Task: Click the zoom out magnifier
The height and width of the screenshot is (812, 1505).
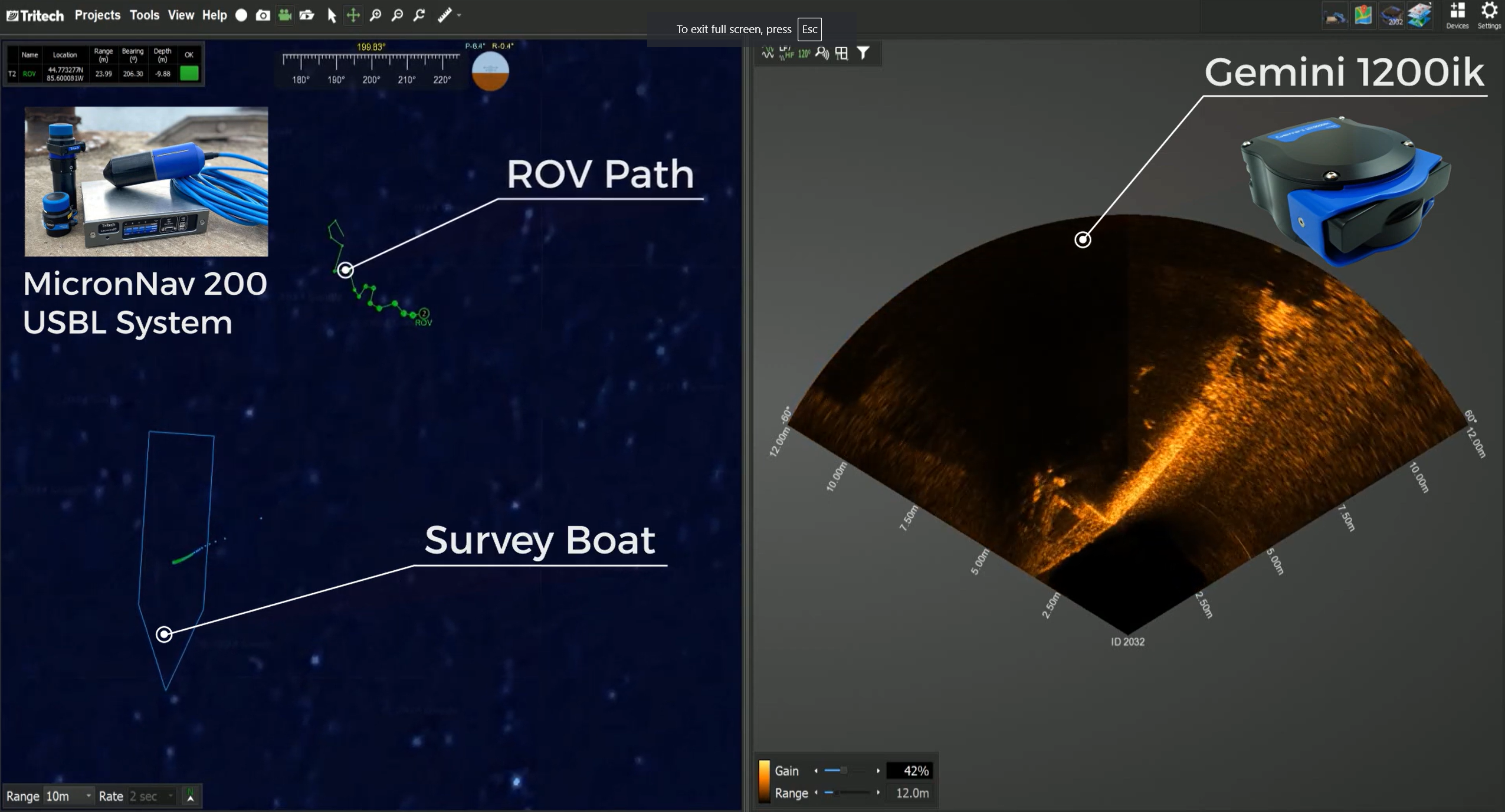Action: 398,15
